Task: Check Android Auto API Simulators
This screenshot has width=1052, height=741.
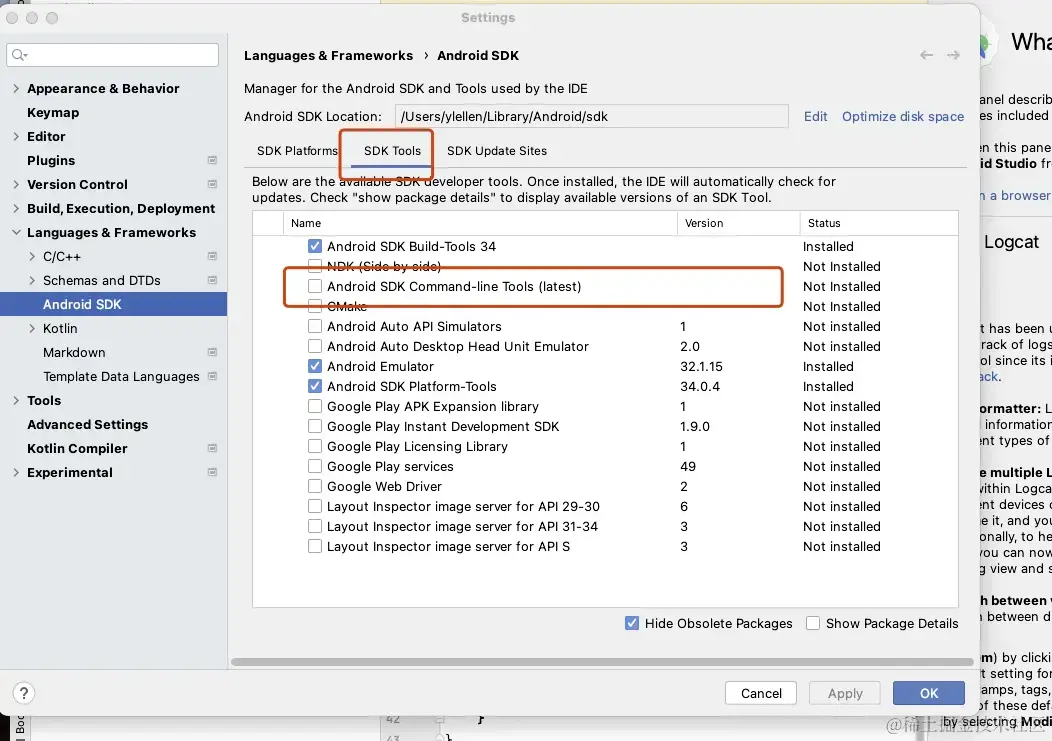Action: pos(315,326)
